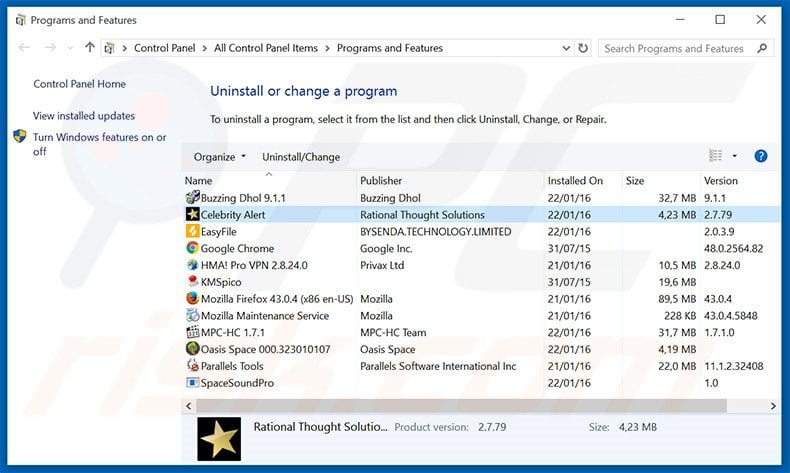
Task: Select the SpaceSoundPro entry
Action: pos(237,383)
